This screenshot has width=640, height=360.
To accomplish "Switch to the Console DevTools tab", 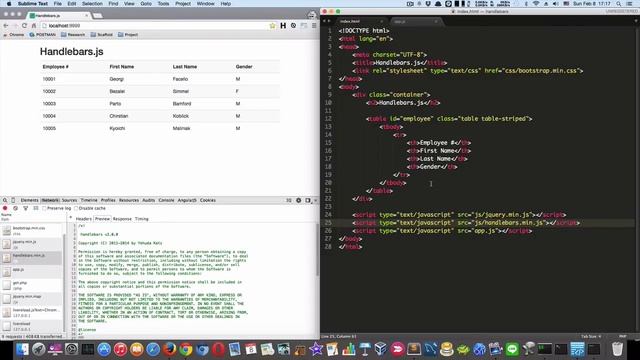I will click(166, 200).
